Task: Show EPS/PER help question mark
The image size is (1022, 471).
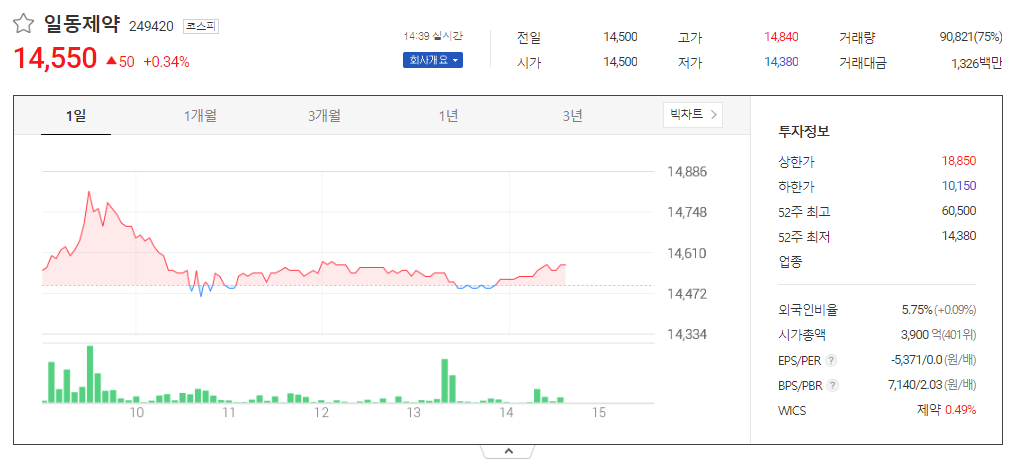Action: [x=831, y=360]
